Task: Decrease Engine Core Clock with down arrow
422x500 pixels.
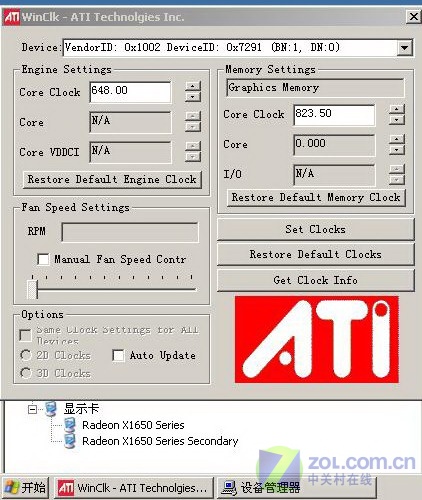Action: [193, 97]
